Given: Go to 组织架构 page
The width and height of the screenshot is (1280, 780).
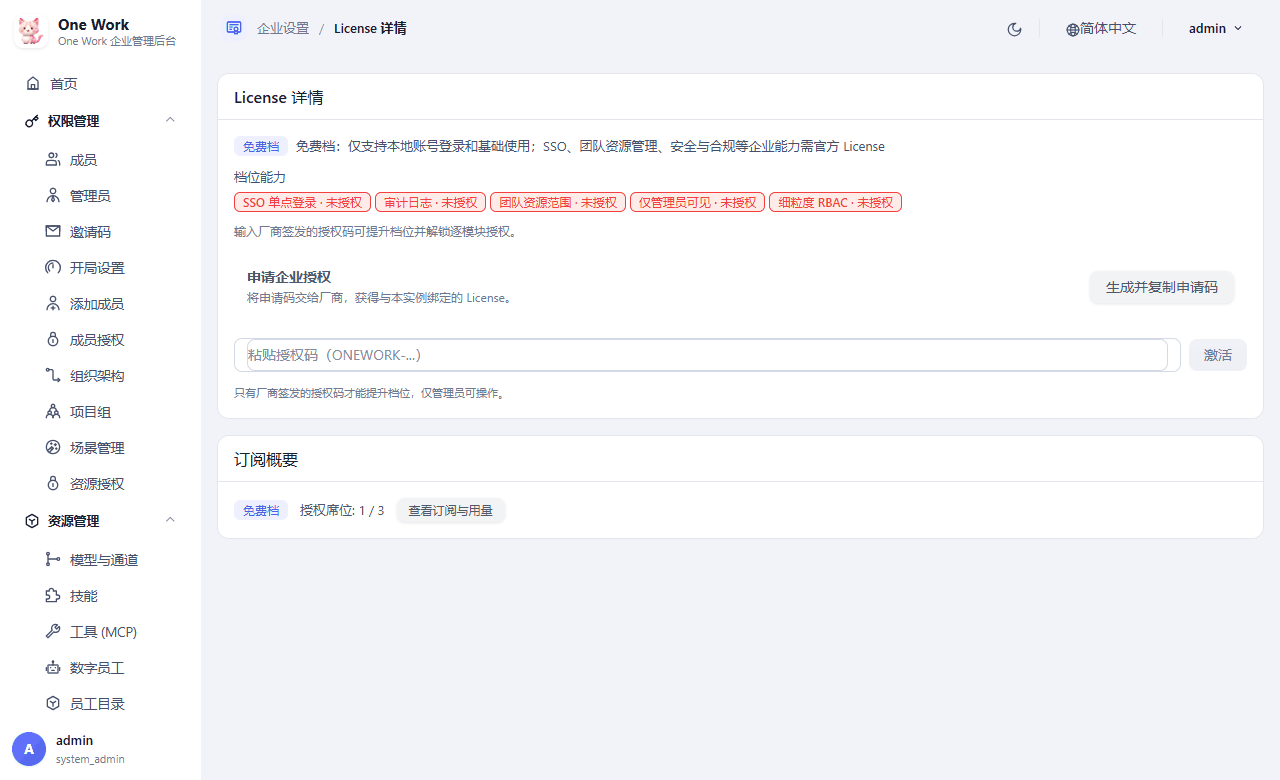Looking at the screenshot, I should point(100,376).
